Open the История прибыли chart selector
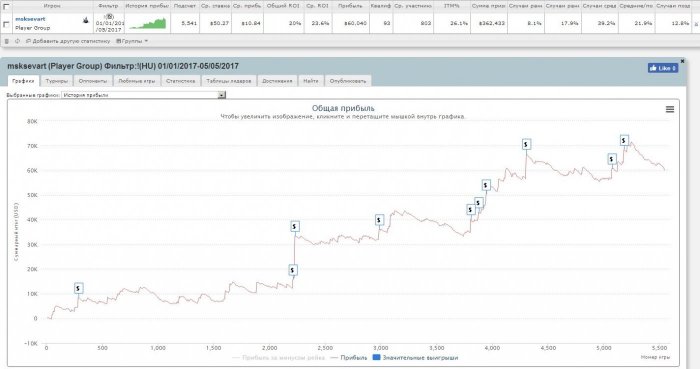This screenshot has height=369, width=700. (x=143, y=95)
